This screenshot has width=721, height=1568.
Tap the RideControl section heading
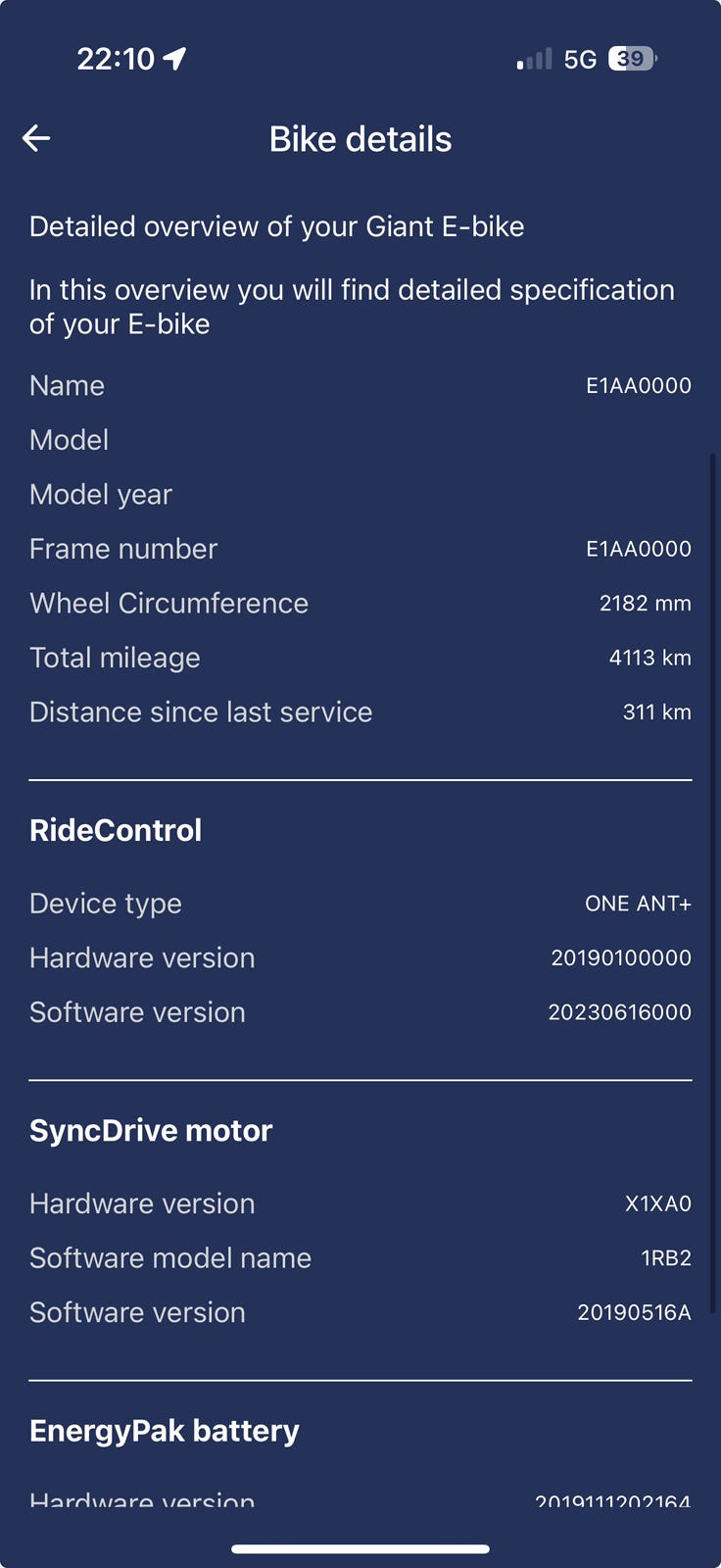(x=116, y=830)
